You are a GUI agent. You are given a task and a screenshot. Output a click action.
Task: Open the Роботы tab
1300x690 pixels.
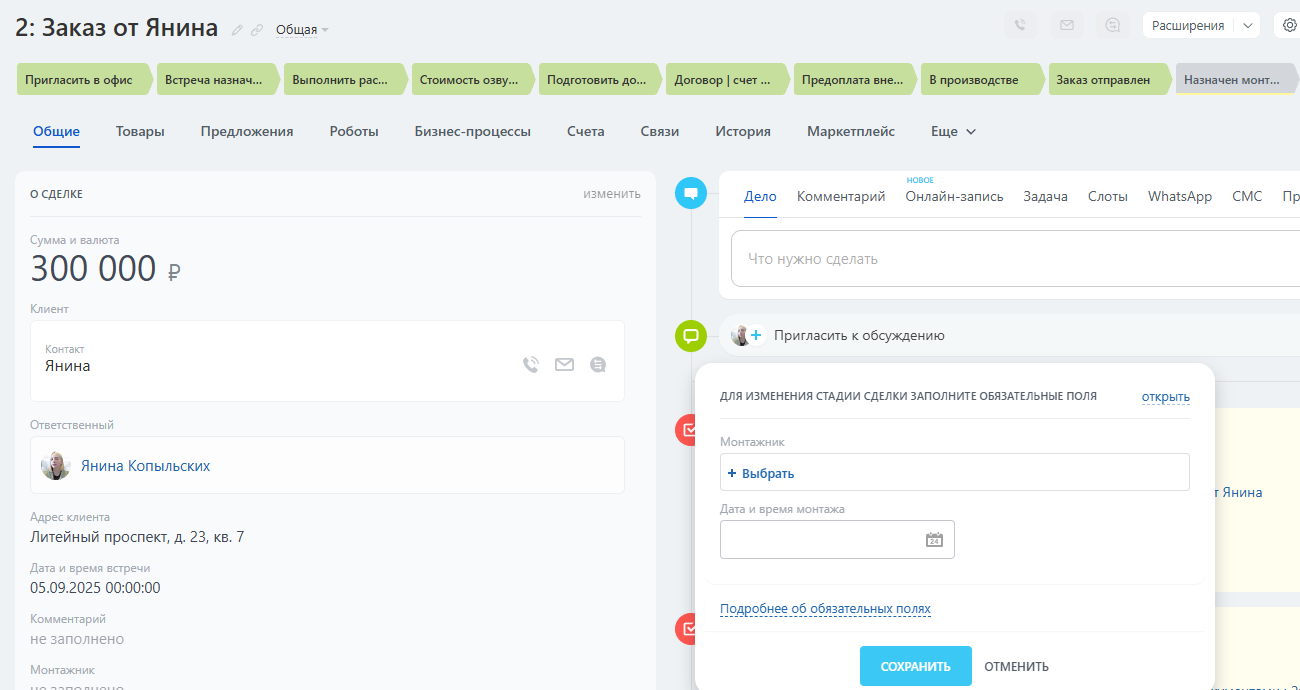[x=354, y=131]
